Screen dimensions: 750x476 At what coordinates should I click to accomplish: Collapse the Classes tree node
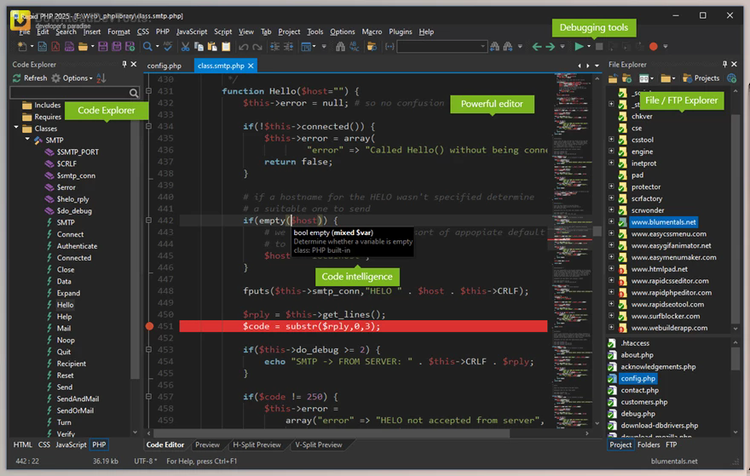[x=16, y=128]
